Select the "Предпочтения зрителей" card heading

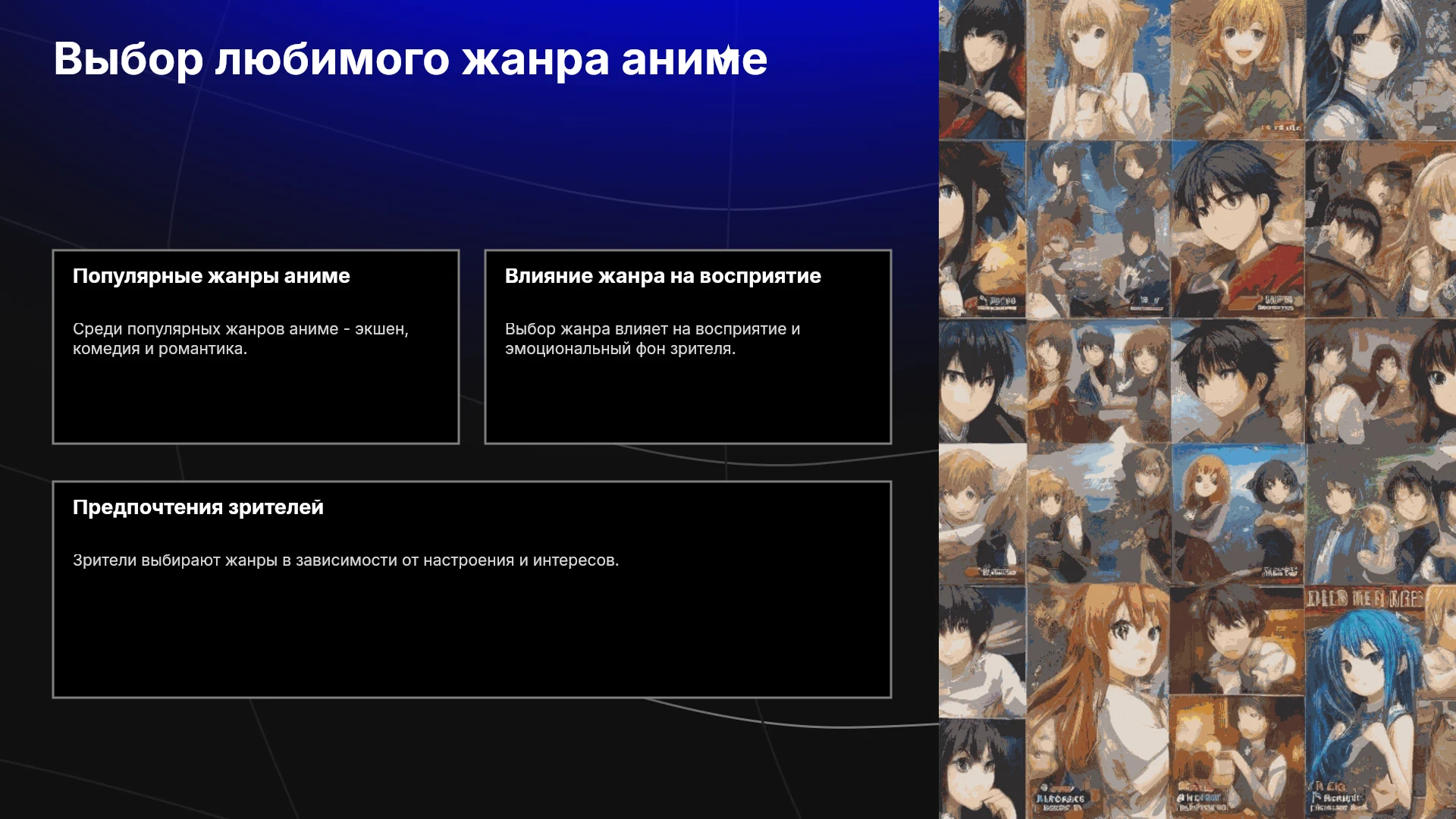198,507
